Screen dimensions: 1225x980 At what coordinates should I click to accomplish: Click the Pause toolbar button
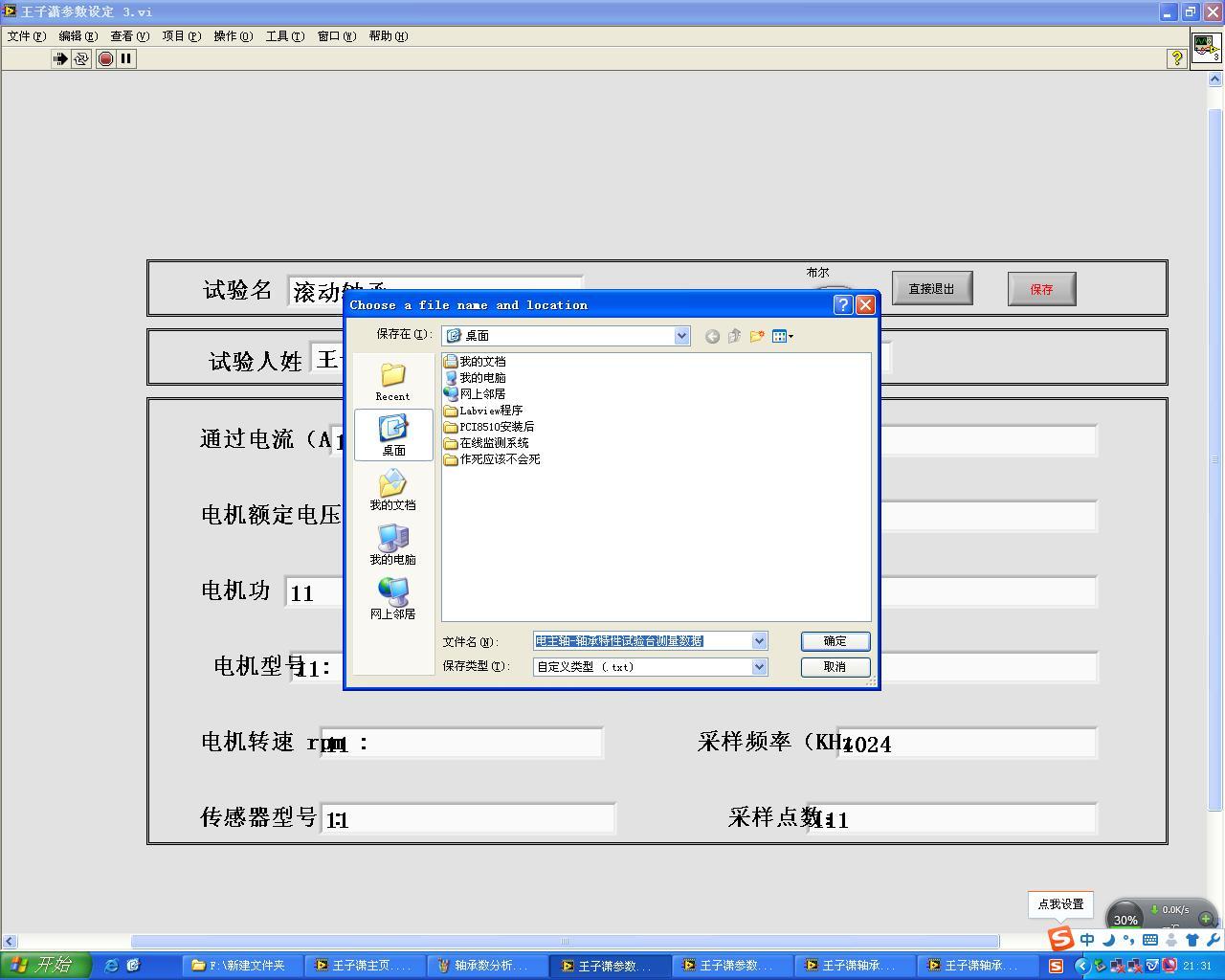[125, 58]
